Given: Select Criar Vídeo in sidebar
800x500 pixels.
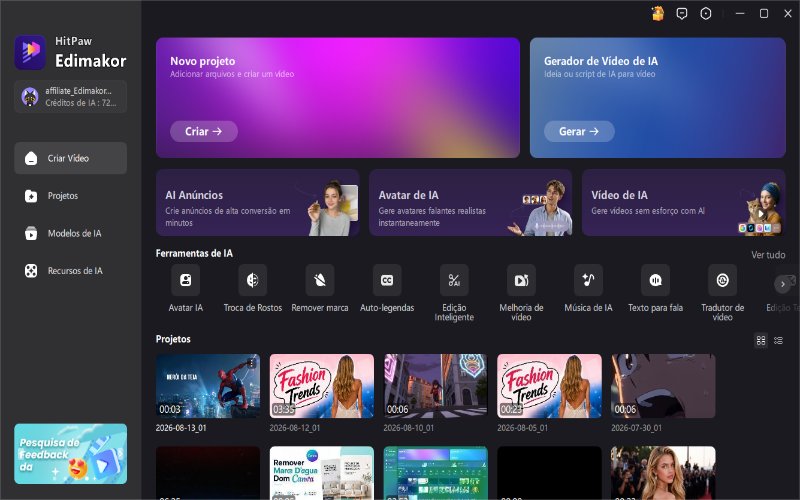Looking at the screenshot, I should pyautogui.click(x=70, y=158).
